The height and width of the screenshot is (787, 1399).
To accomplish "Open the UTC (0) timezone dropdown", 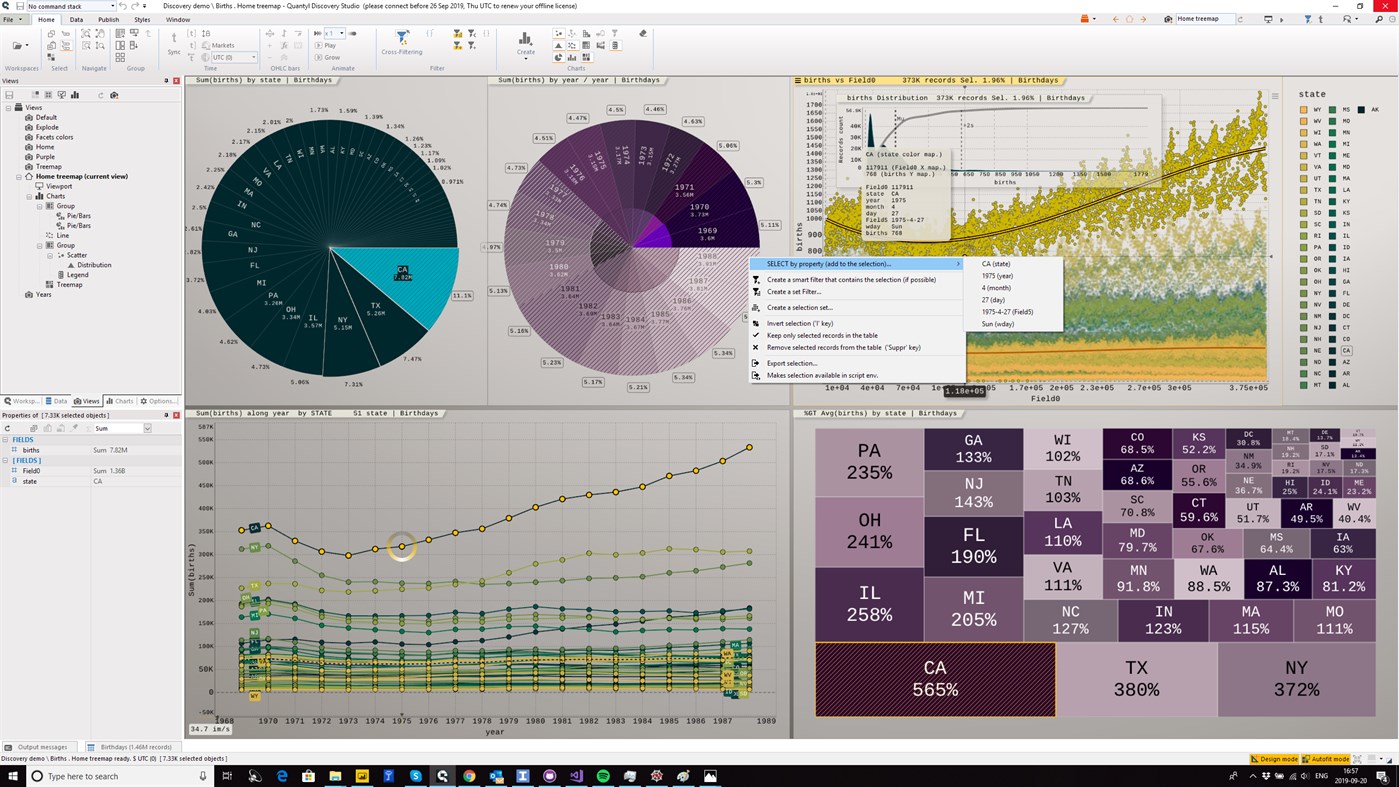I will (252, 58).
